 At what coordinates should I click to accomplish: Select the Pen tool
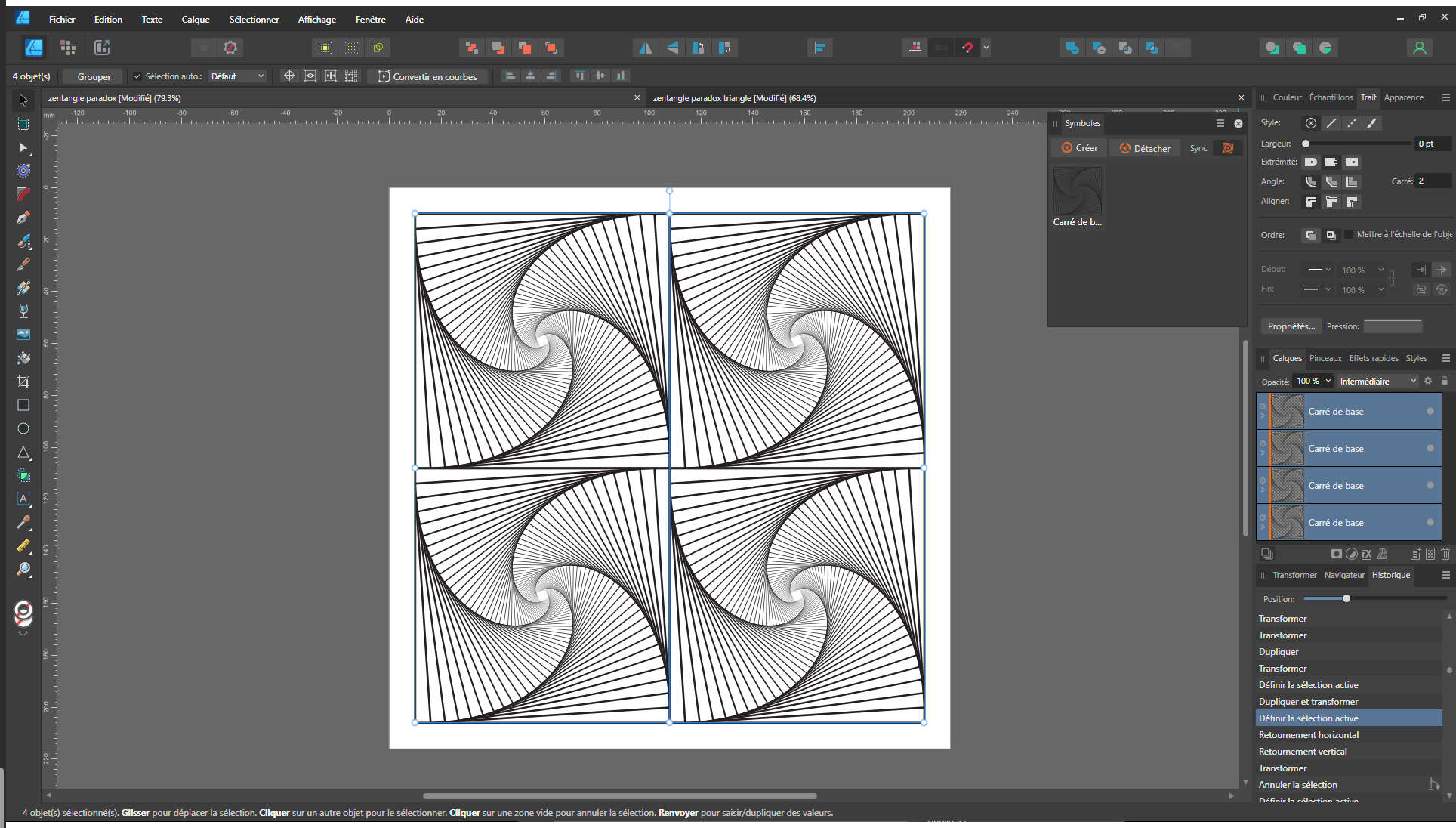23,218
